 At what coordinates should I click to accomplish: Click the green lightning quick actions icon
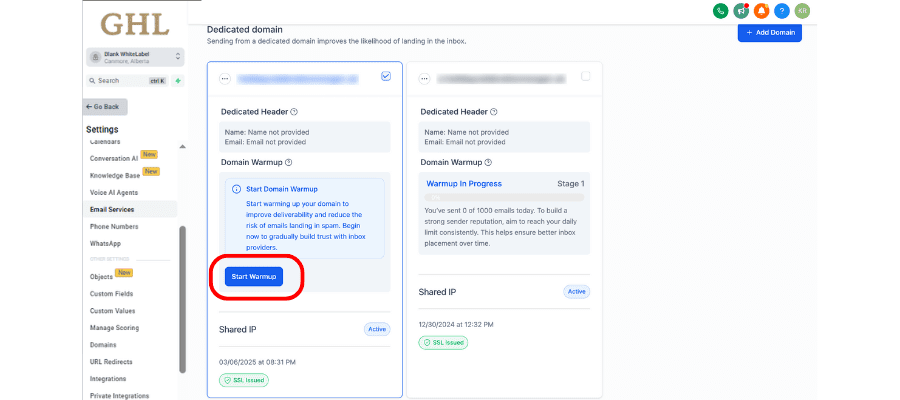pyautogui.click(x=178, y=81)
